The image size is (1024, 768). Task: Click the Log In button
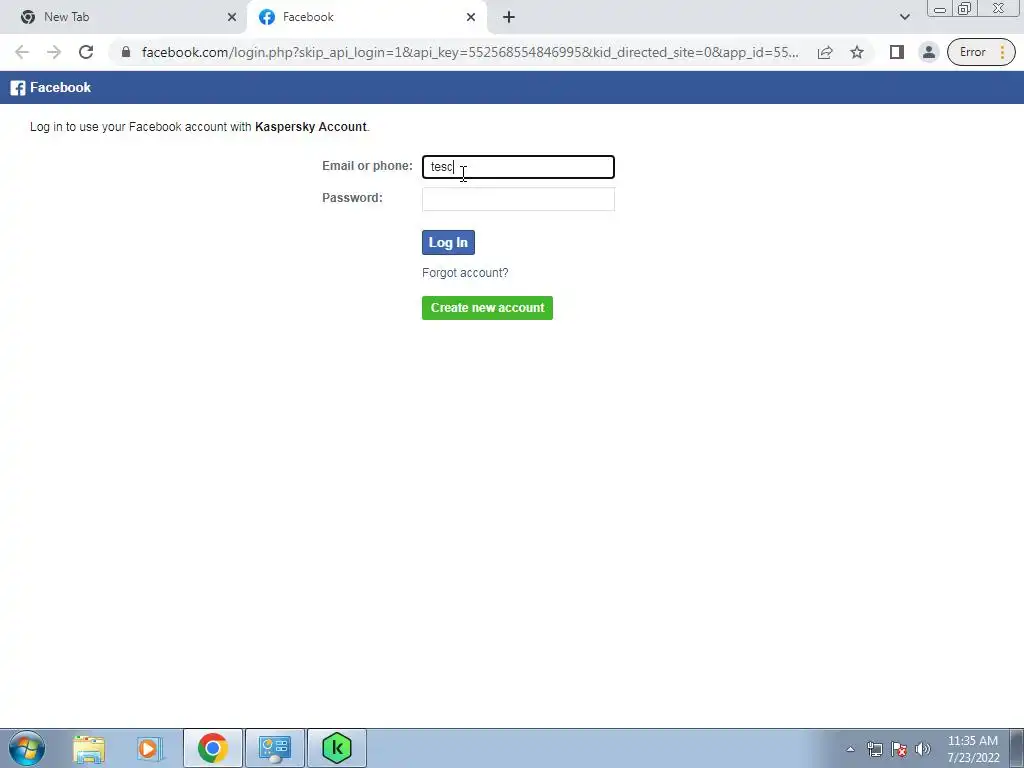(x=448, y=242)
